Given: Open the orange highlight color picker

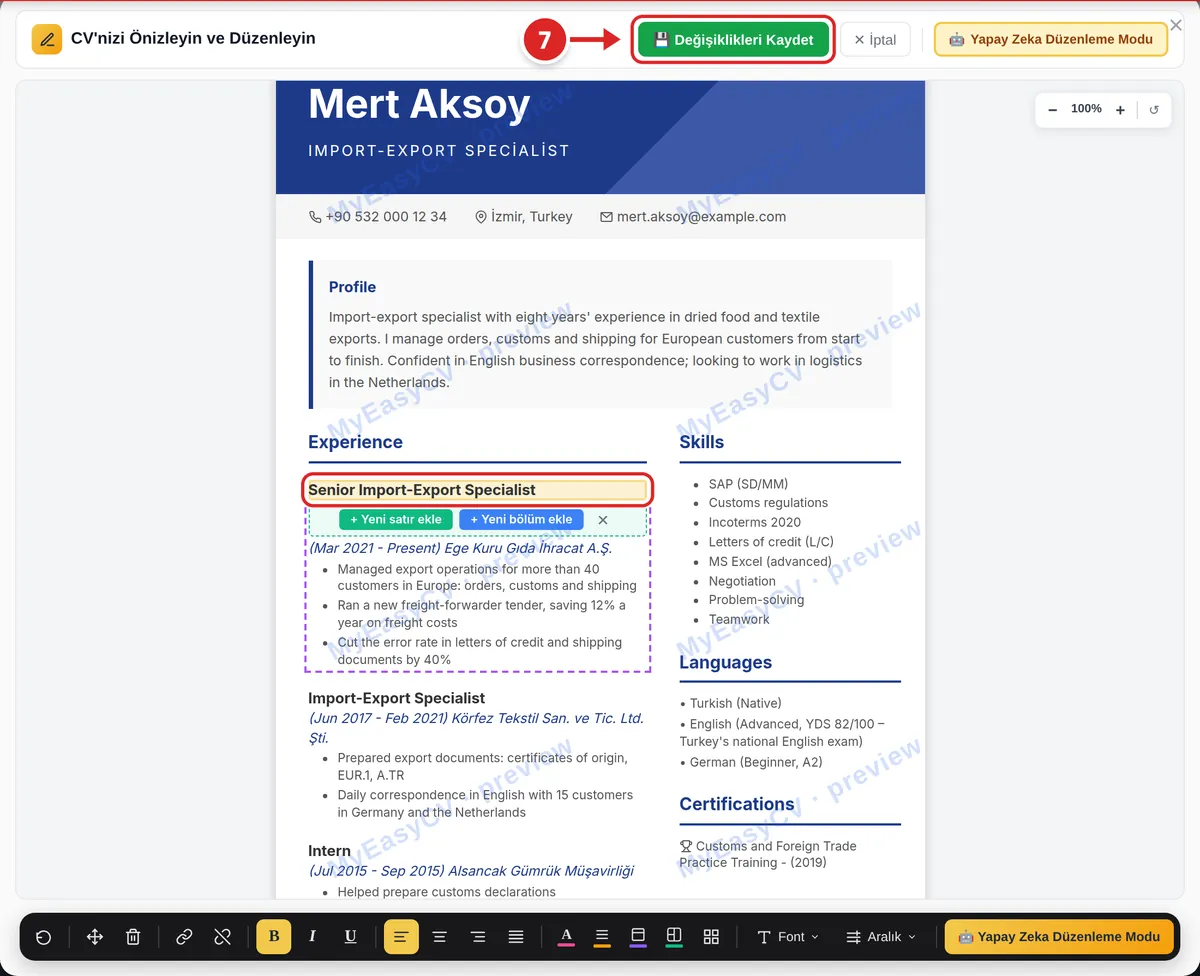Looking at the screenshot, I should coord(602,937).
